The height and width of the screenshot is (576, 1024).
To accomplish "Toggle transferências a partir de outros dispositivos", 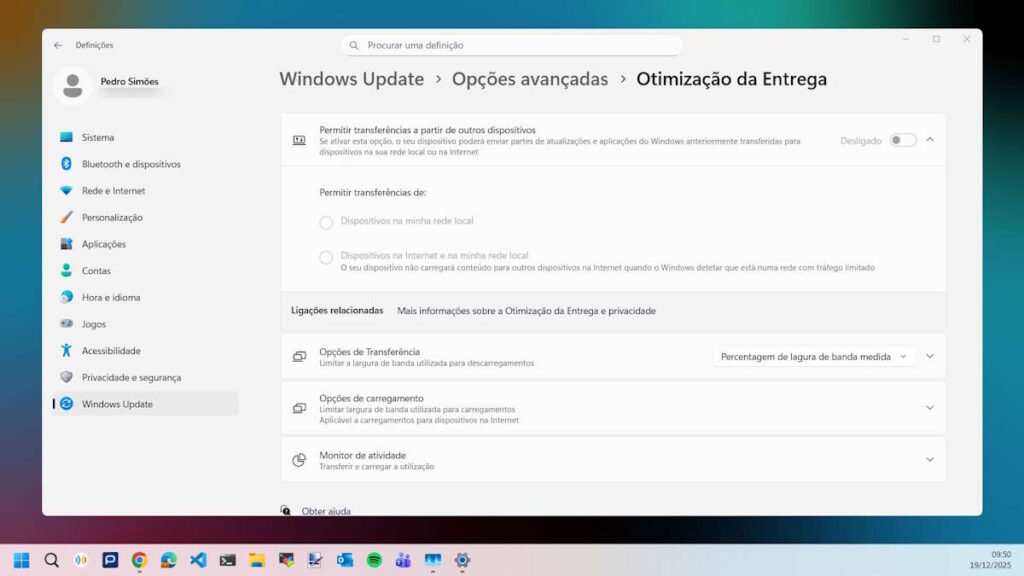I will [901, 140].
